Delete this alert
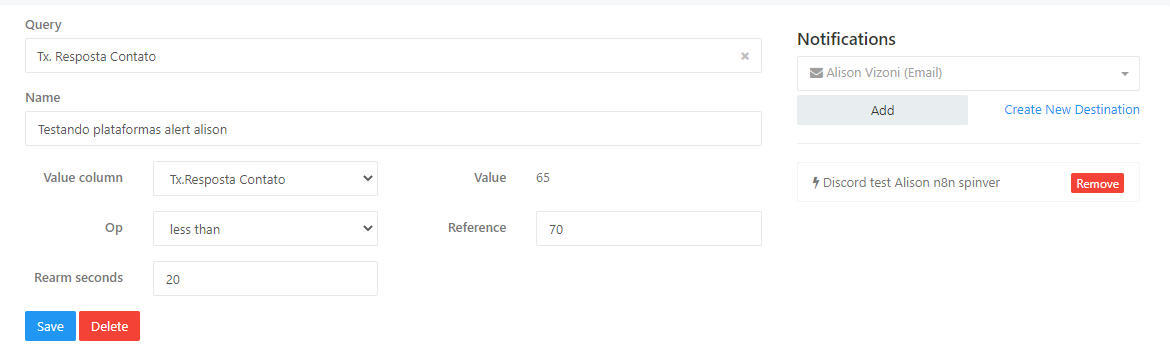Screen dimensions: 1170x363 110,326
